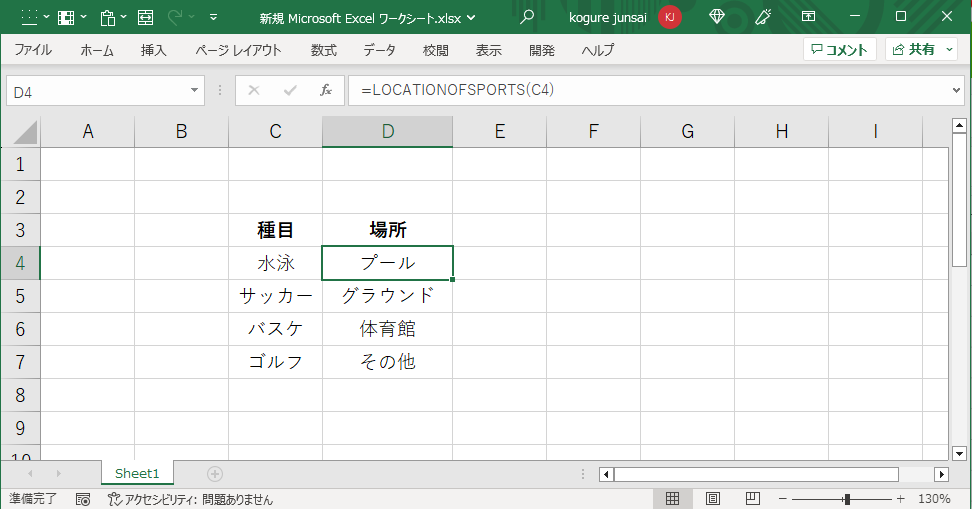Click the borders icon in quick access toolbar
Screen dimensions: 972x509
(x=29, y=17)
